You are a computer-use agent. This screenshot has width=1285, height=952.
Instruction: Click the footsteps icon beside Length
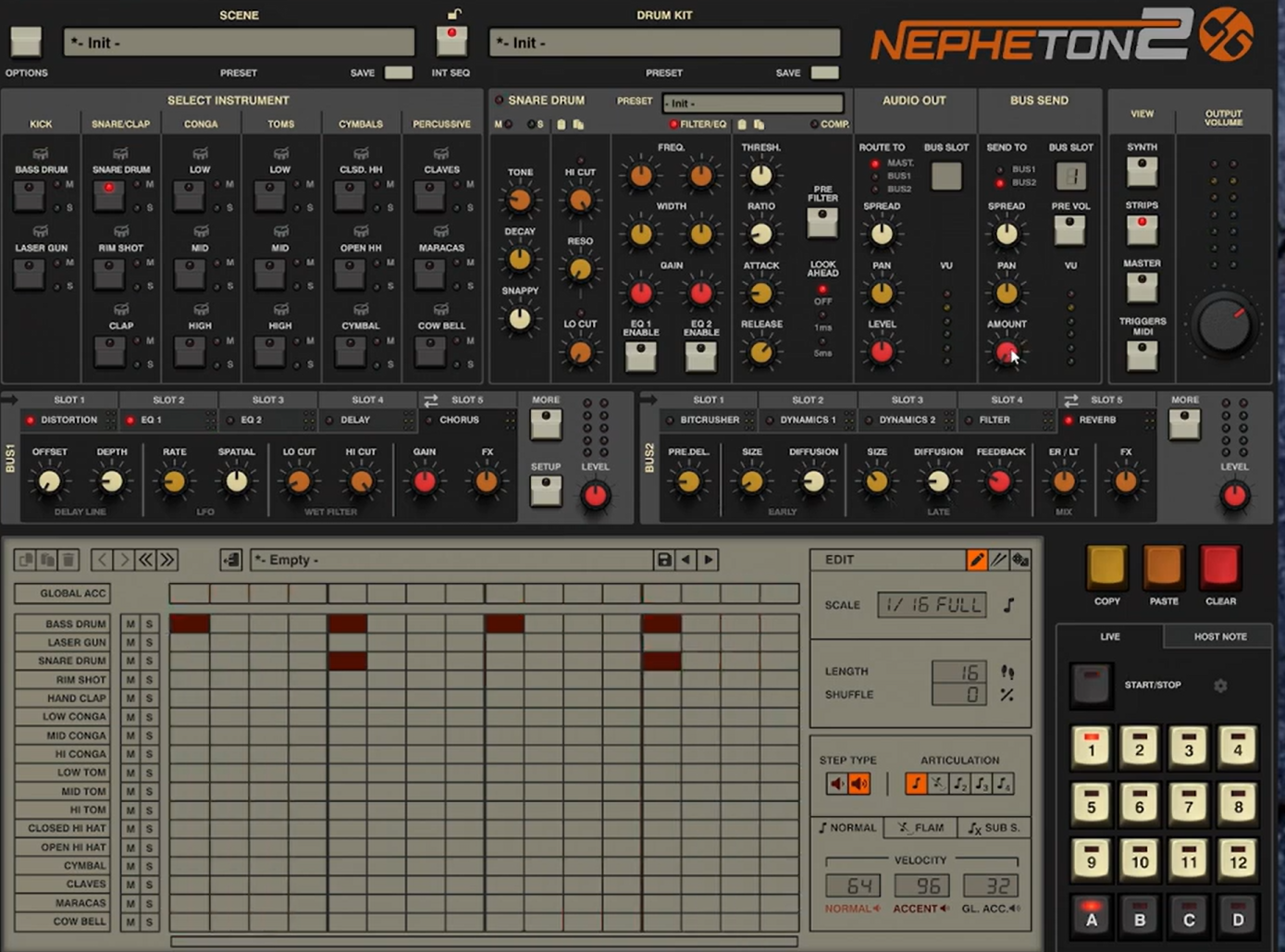(x=1007, y=672)
